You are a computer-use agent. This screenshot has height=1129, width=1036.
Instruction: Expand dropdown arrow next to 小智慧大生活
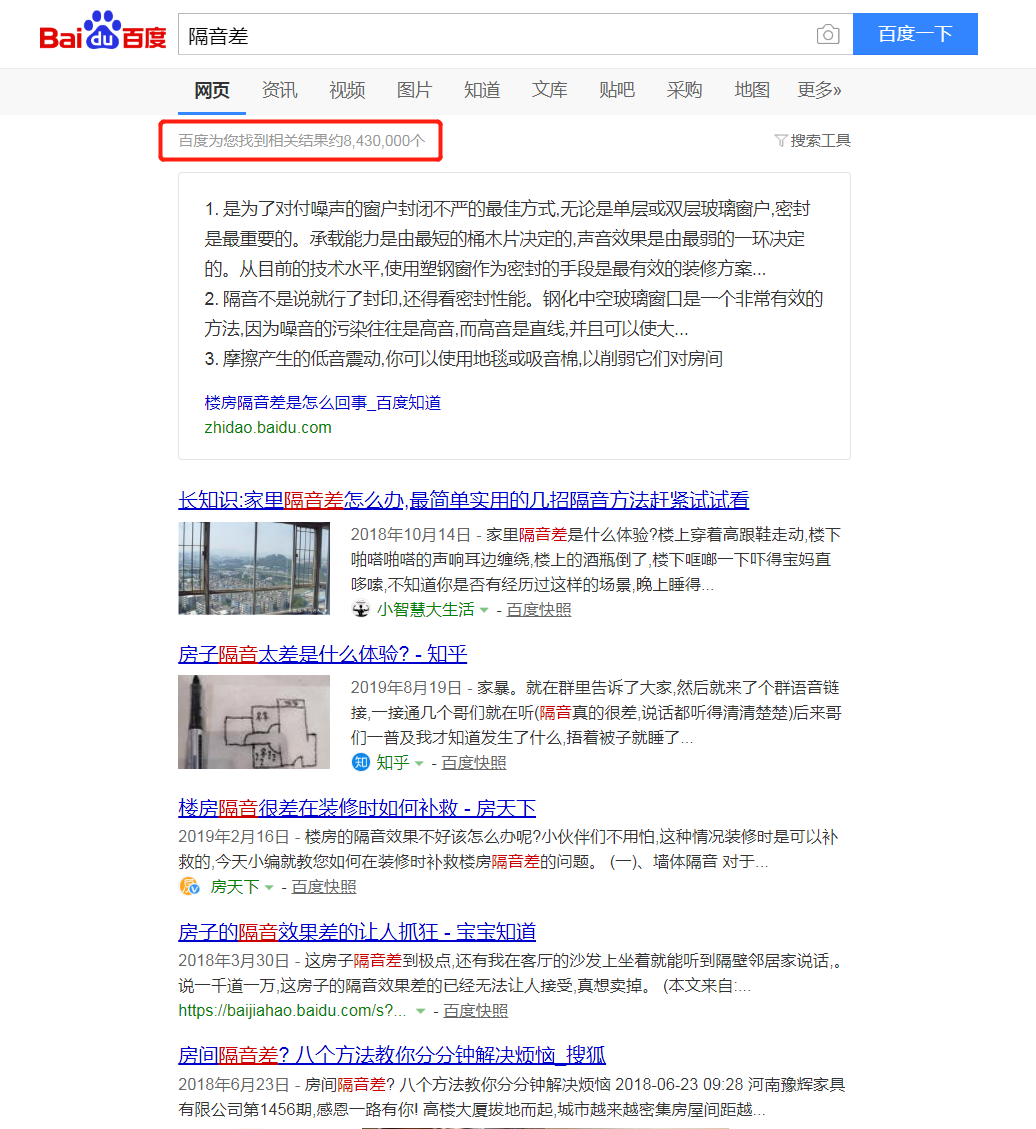(484, 610)
